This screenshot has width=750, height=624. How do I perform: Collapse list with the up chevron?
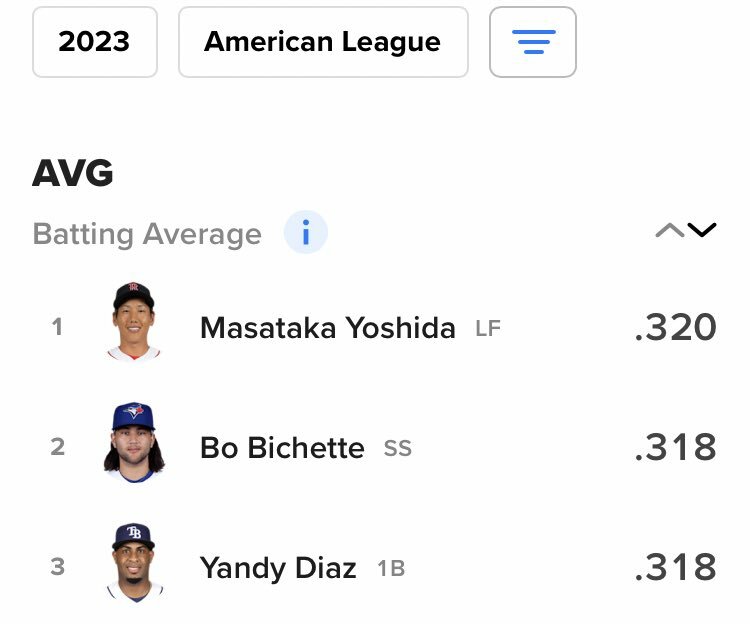click(670, 230)
